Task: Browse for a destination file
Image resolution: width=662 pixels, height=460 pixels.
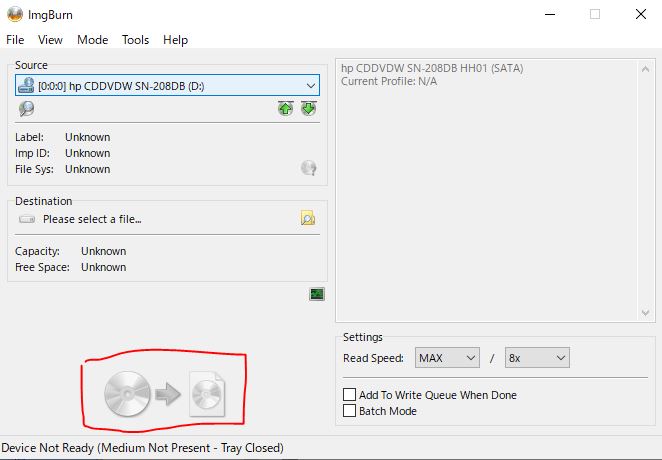Action: click(x=308, y=218)
